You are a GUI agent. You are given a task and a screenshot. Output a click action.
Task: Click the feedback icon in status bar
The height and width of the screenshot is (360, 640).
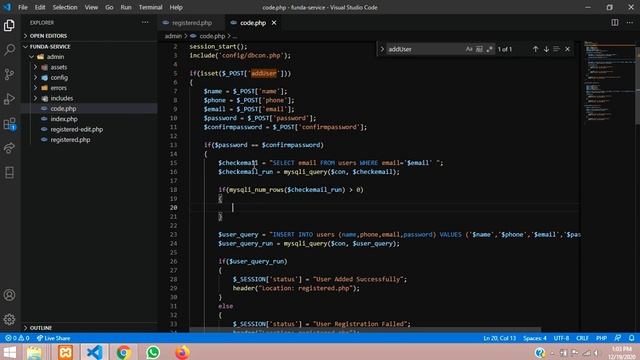[618, 338]
